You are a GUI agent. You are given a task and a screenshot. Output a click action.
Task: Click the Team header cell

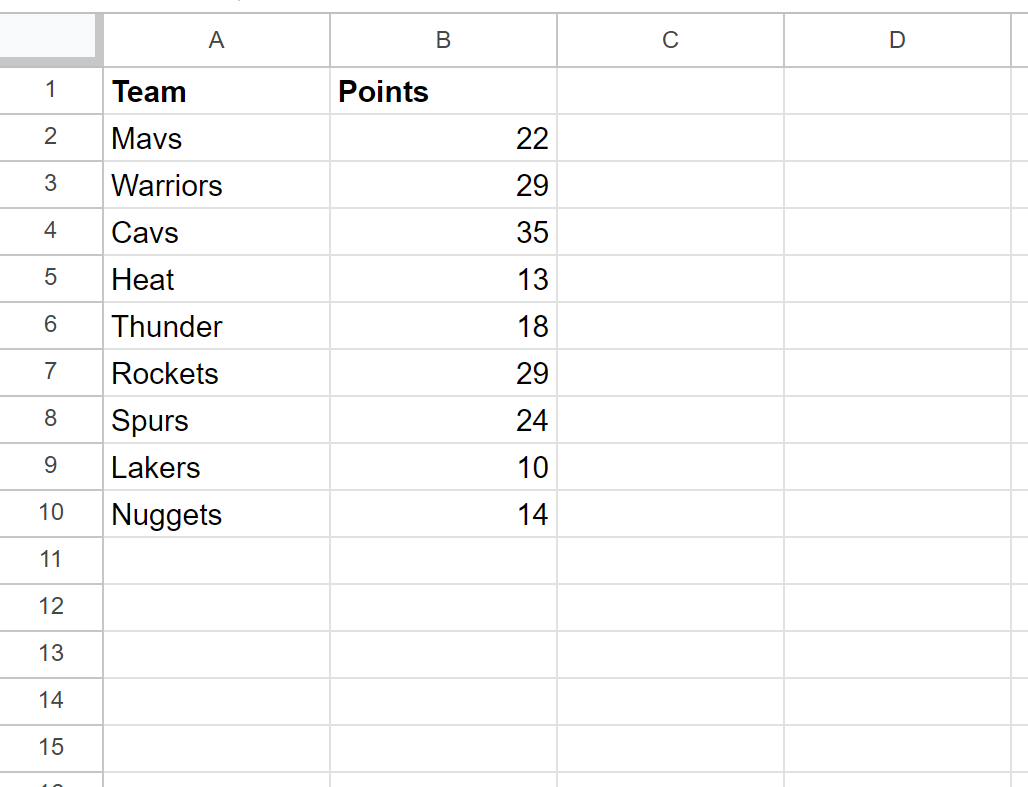click(216, 91)
